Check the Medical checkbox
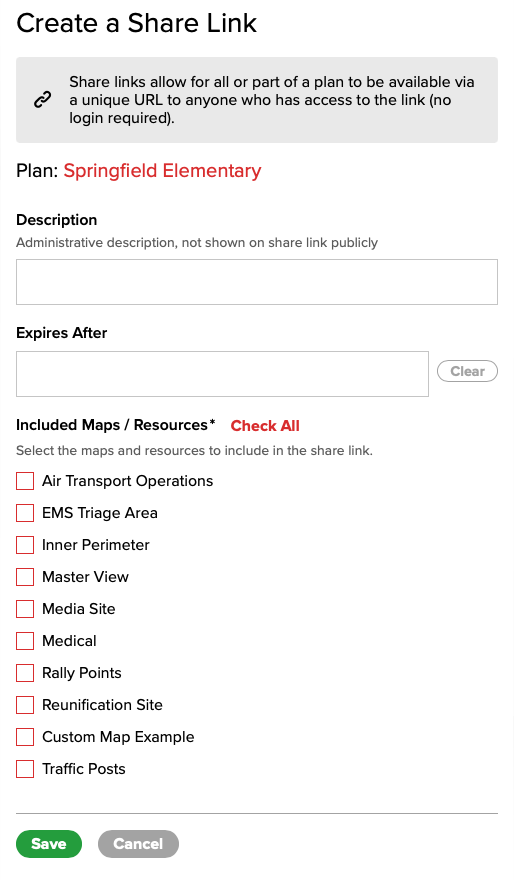This screenshot has height=880, width=514. [x=25, y=641]
